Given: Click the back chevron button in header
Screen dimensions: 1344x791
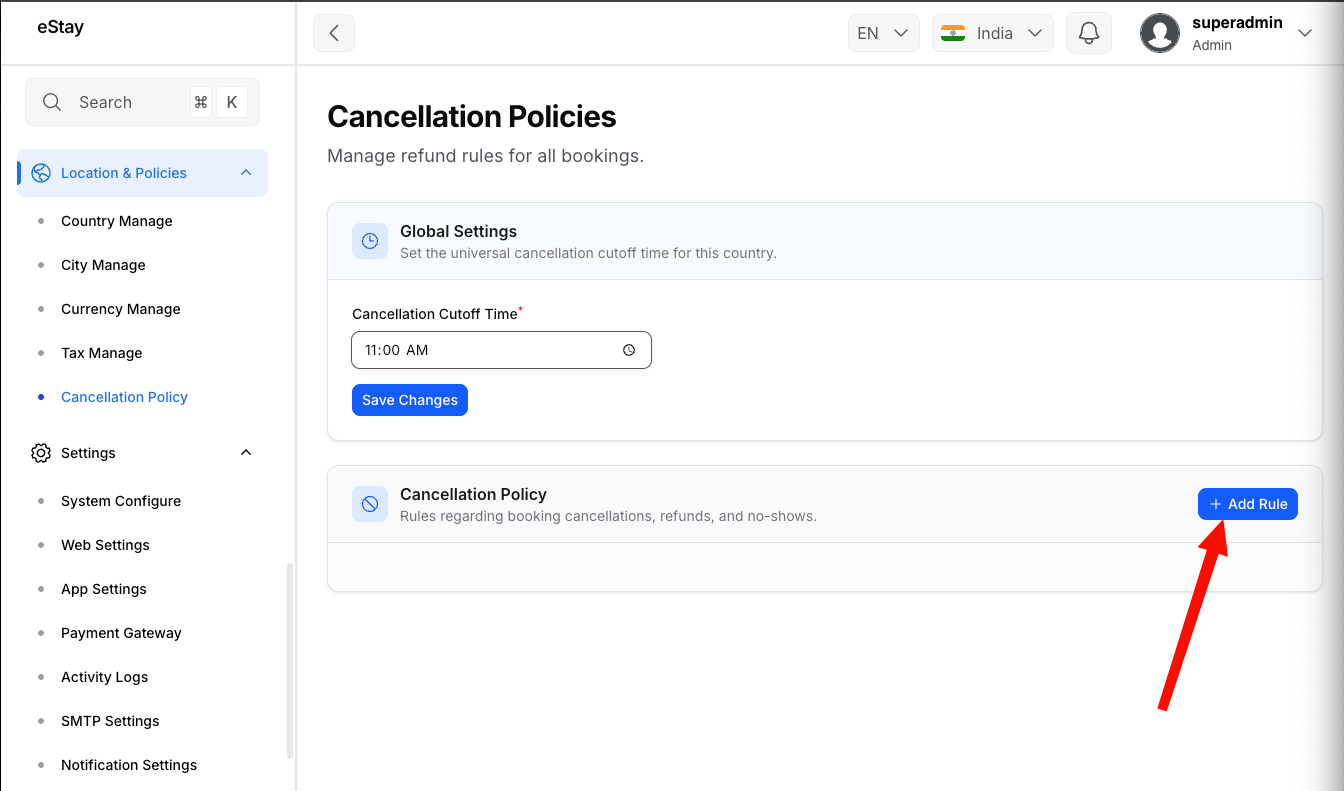Looking at the screenshot, I should 334,33.
